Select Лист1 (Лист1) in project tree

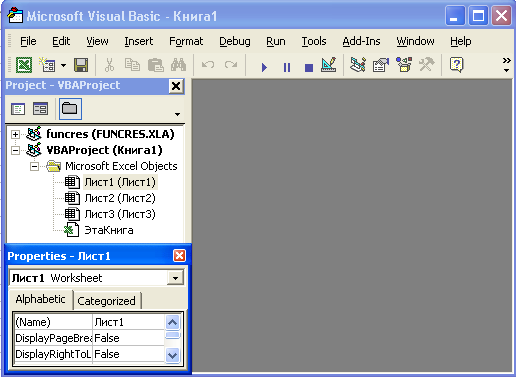(120, 182)
